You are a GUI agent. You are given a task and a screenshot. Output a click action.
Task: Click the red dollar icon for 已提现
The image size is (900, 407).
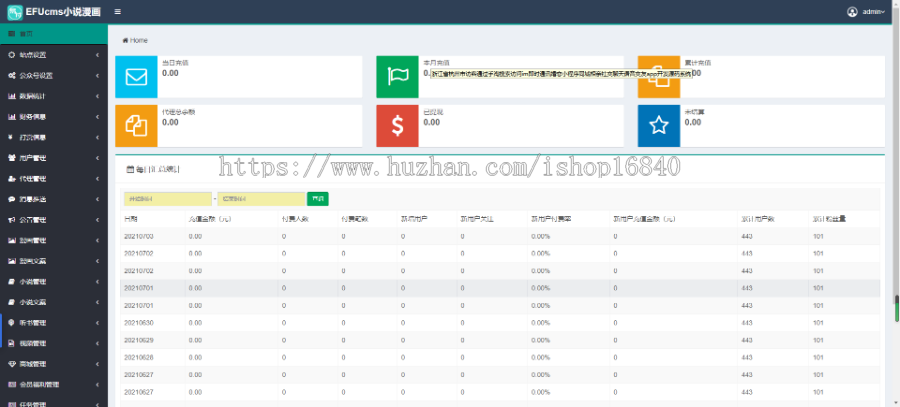pyautogui.click(x=397, y=126)
